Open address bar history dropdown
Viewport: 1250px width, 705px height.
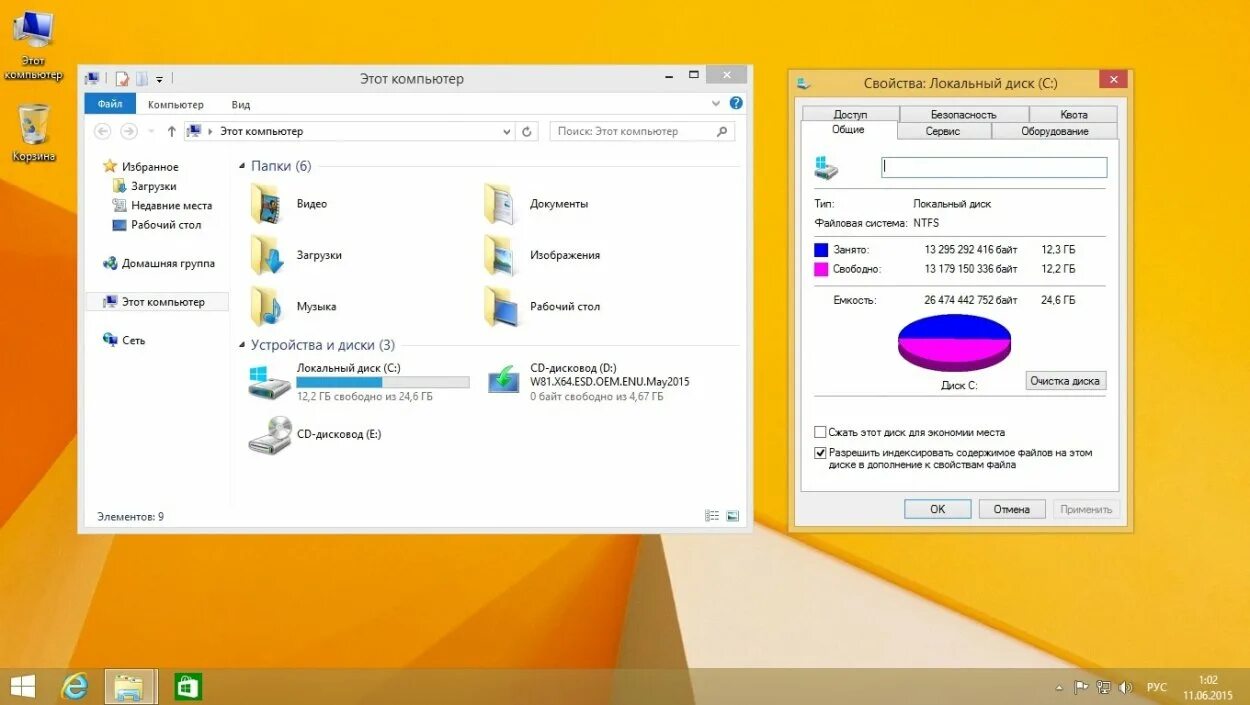pos(507,131)
